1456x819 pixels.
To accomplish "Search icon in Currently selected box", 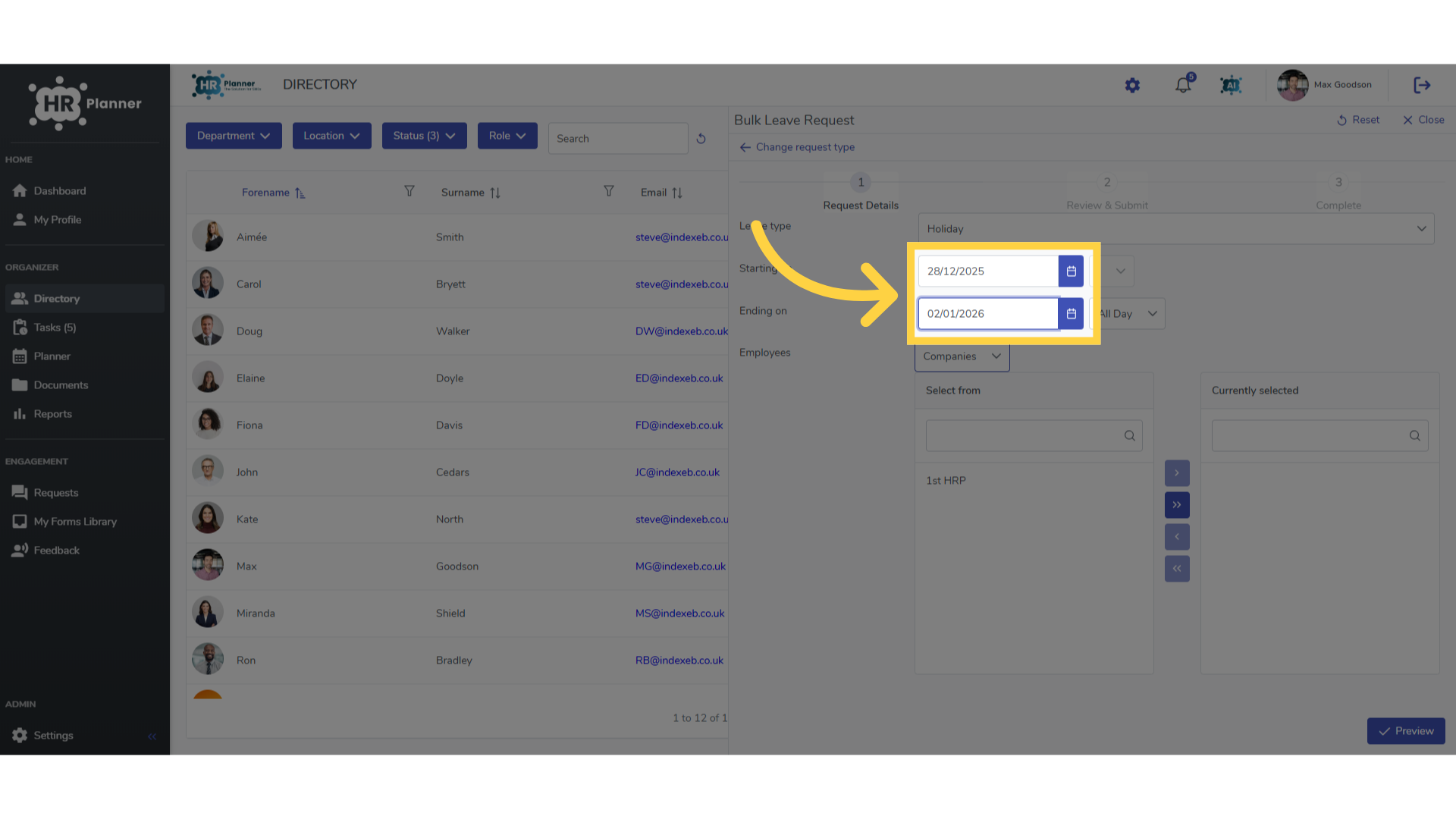I will pyautogui.click(x=1414, y=436).
